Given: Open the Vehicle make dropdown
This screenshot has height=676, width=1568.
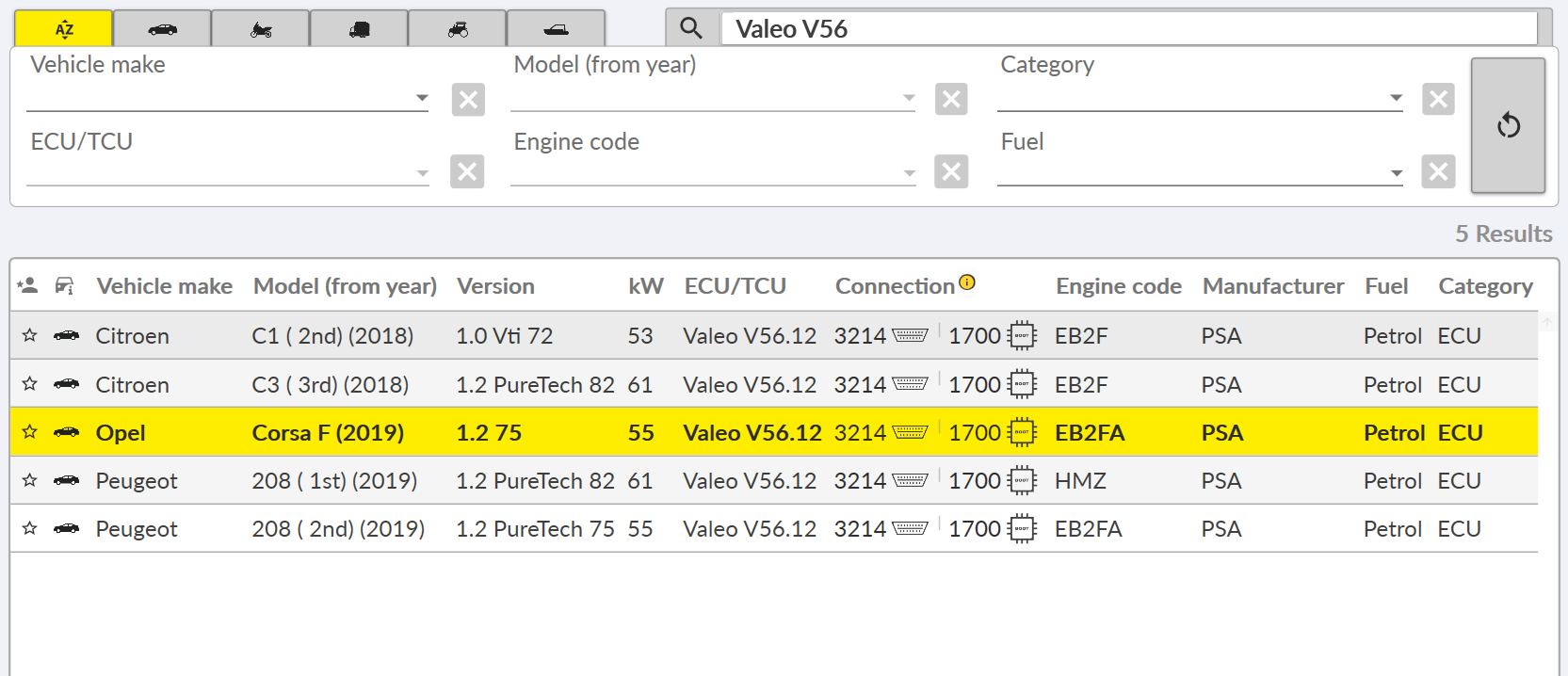Looking at the screenshot, I should coord(422,98).
